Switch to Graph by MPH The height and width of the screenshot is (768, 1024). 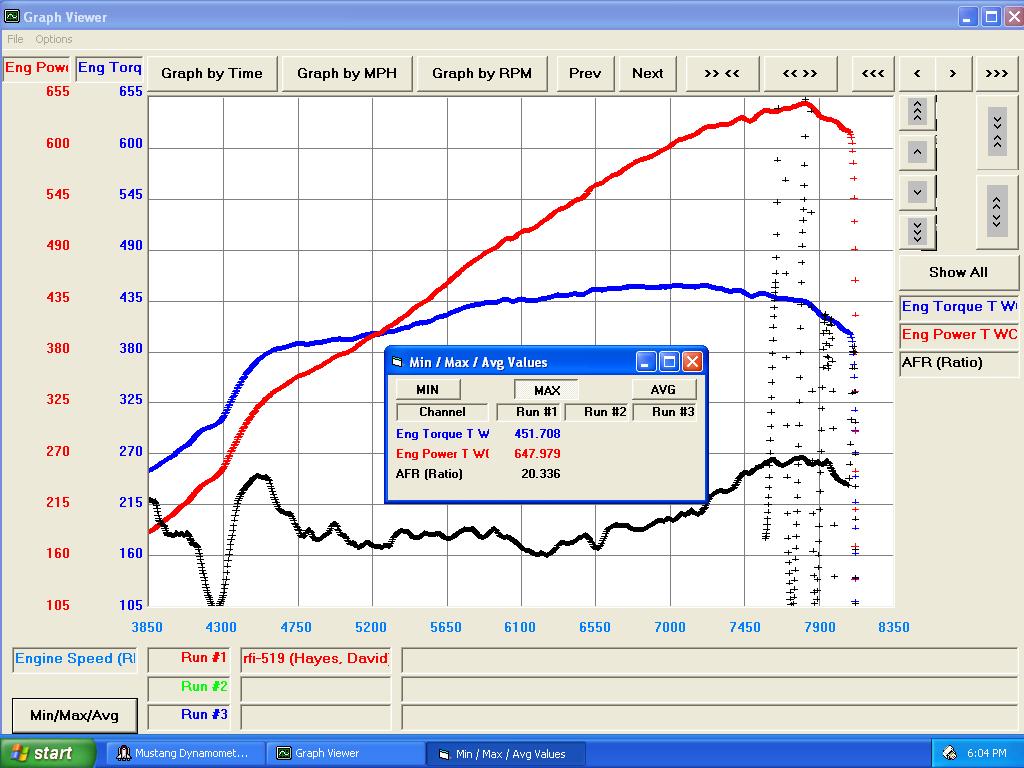(x=347, y=73)
